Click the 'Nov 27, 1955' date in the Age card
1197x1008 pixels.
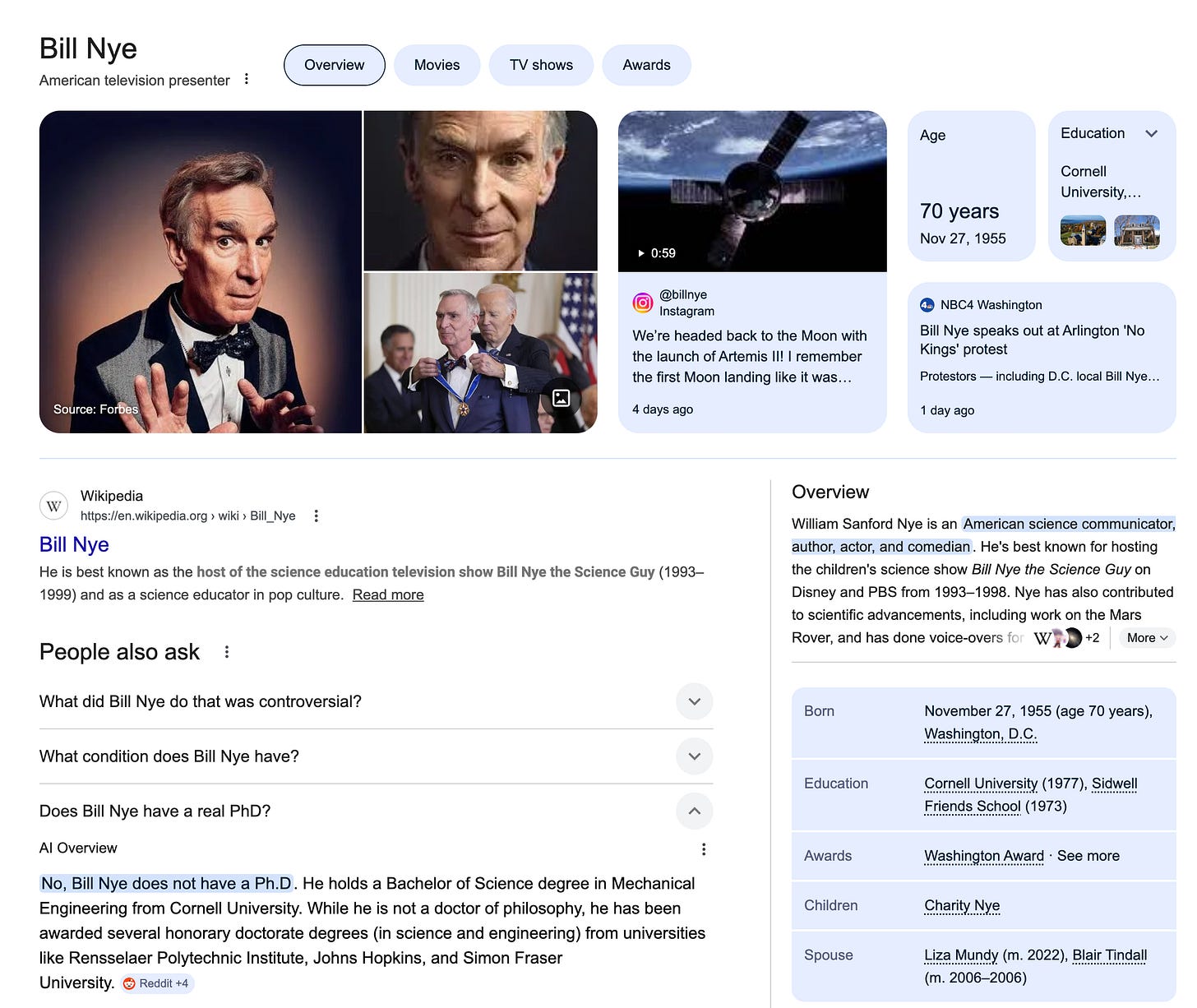963,238
